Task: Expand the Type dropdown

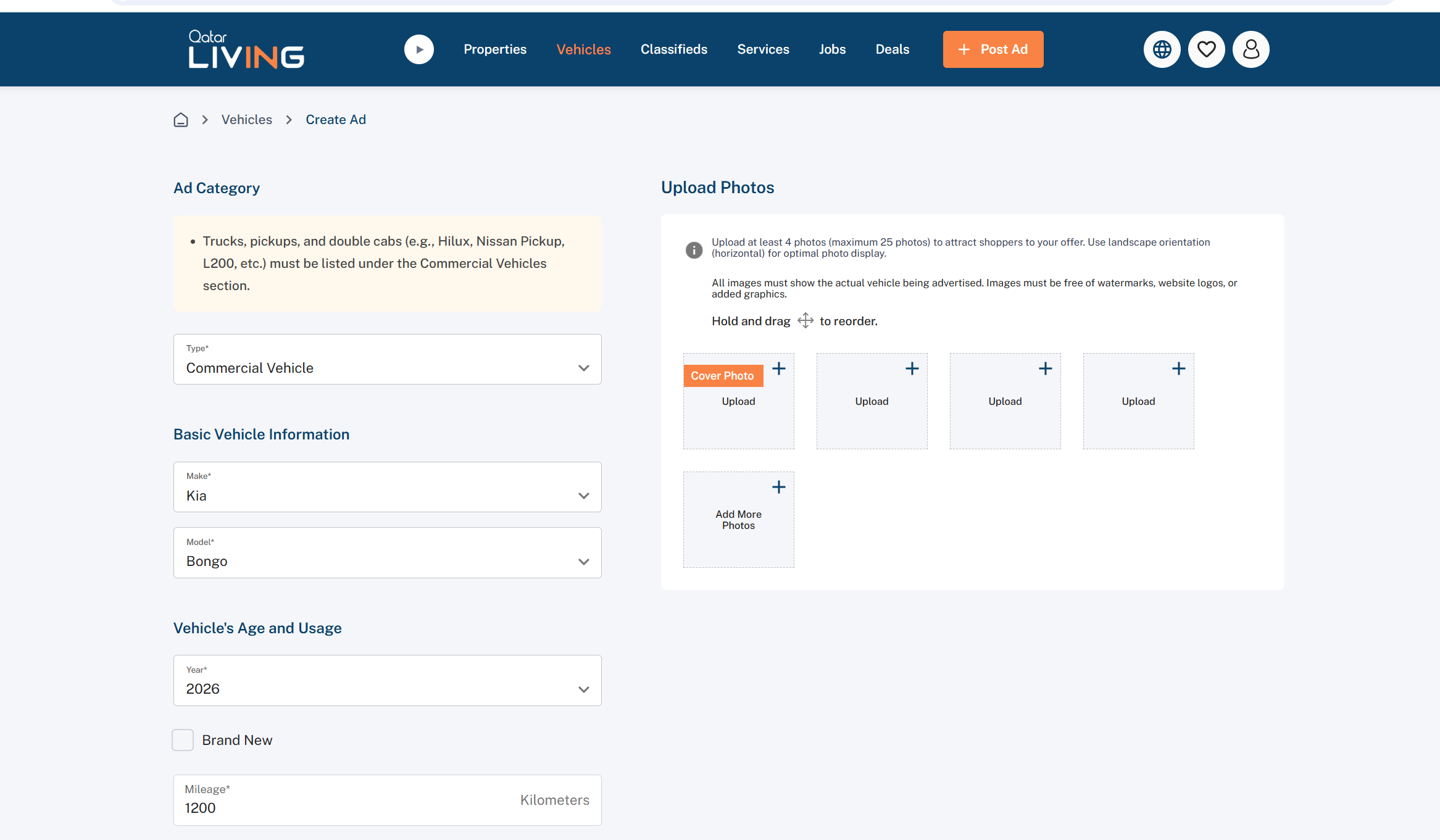Action: point(388,359)
